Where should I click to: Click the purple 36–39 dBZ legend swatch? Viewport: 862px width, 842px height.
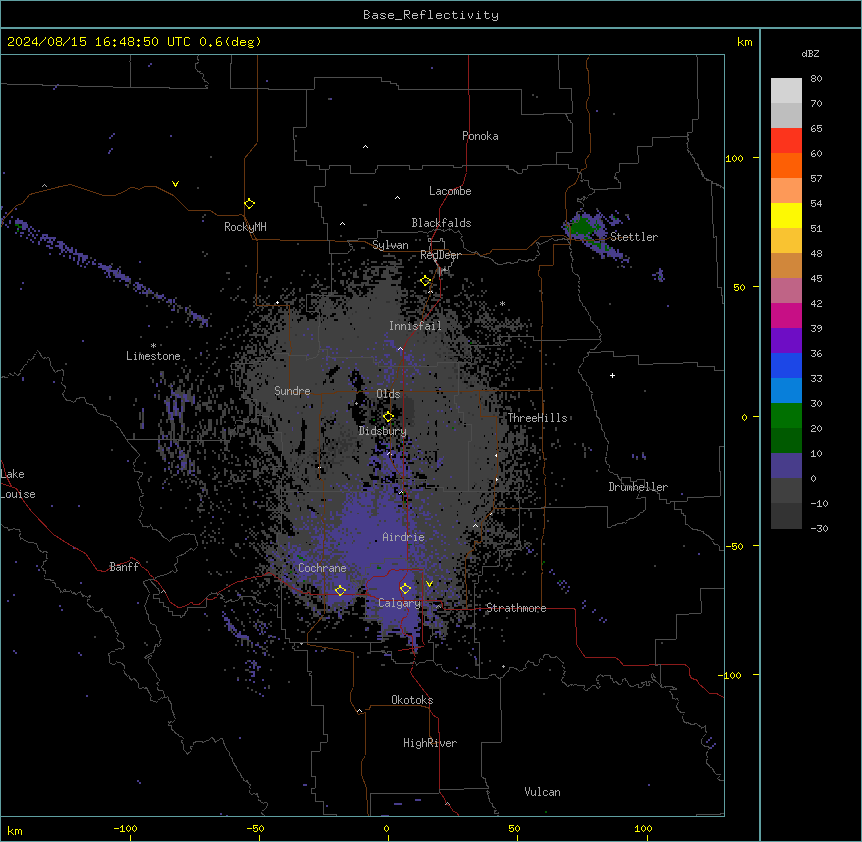coord(786,340)
